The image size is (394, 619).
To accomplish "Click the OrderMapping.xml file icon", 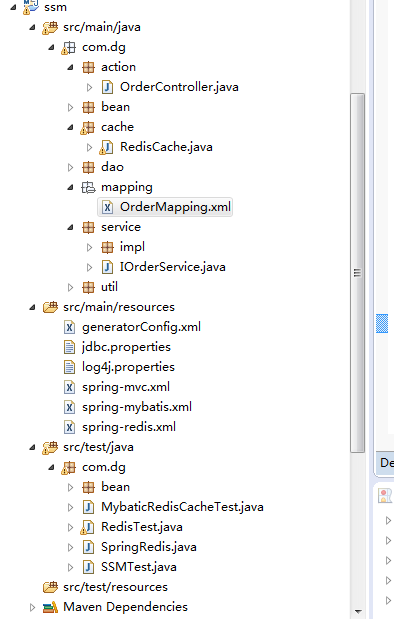I will (107, 207).
